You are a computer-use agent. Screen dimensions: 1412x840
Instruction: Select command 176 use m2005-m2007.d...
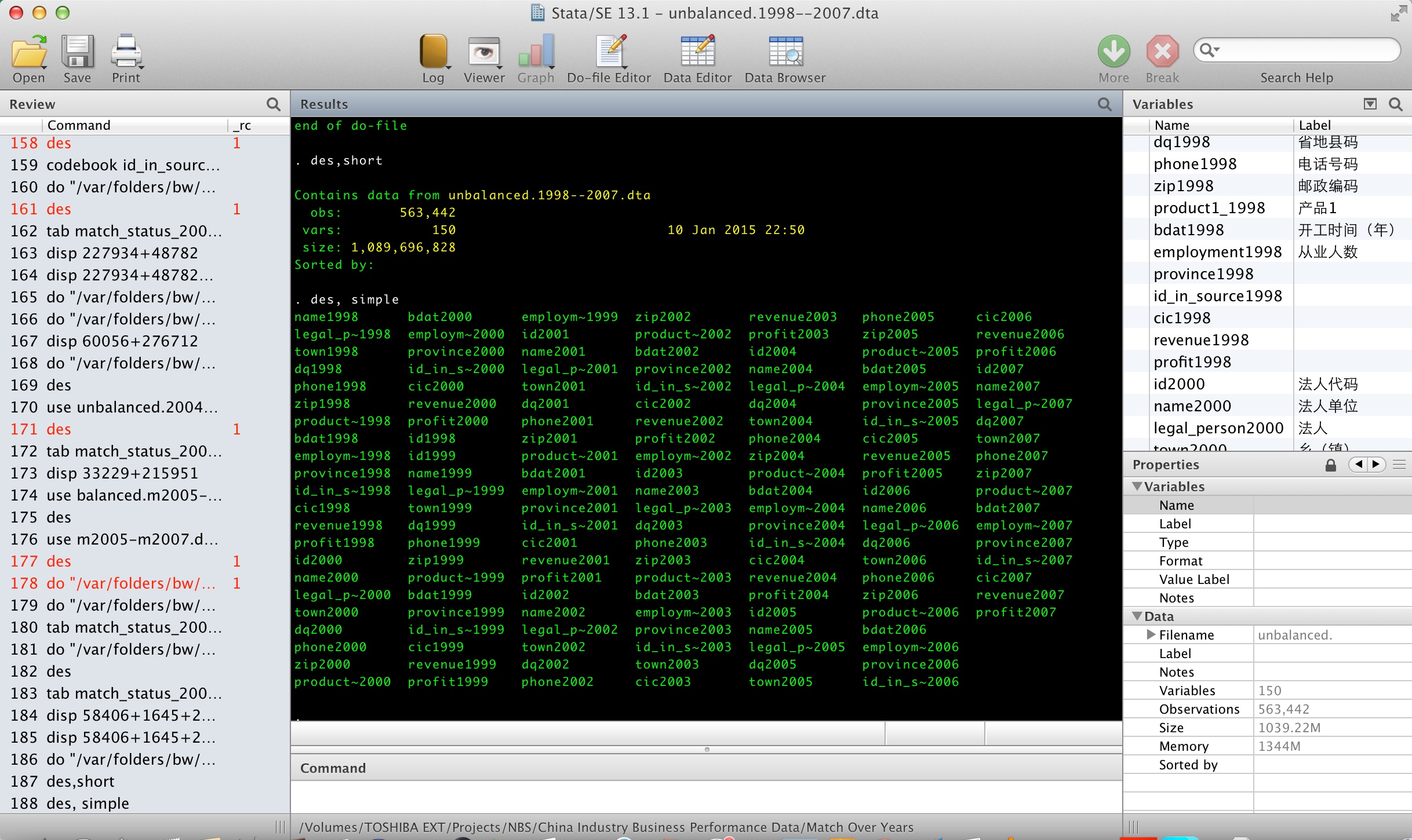coord(144,539)
